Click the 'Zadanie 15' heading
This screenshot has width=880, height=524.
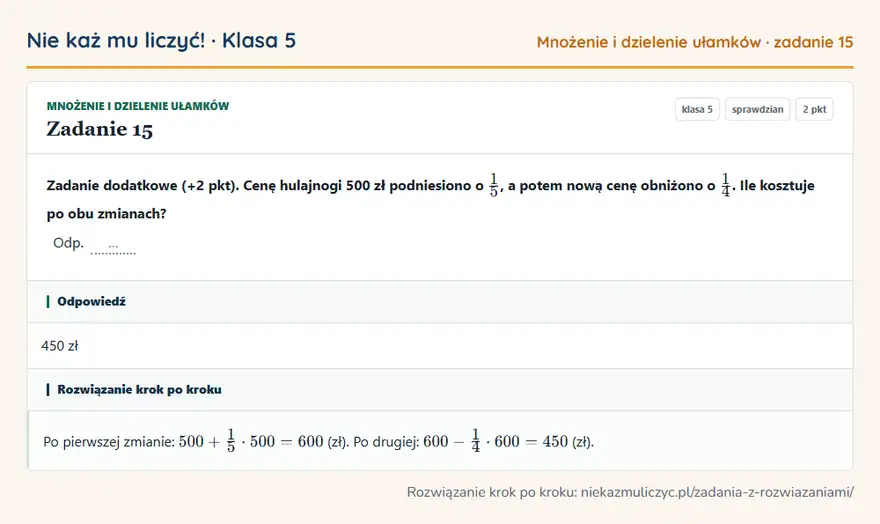(99, 130)
